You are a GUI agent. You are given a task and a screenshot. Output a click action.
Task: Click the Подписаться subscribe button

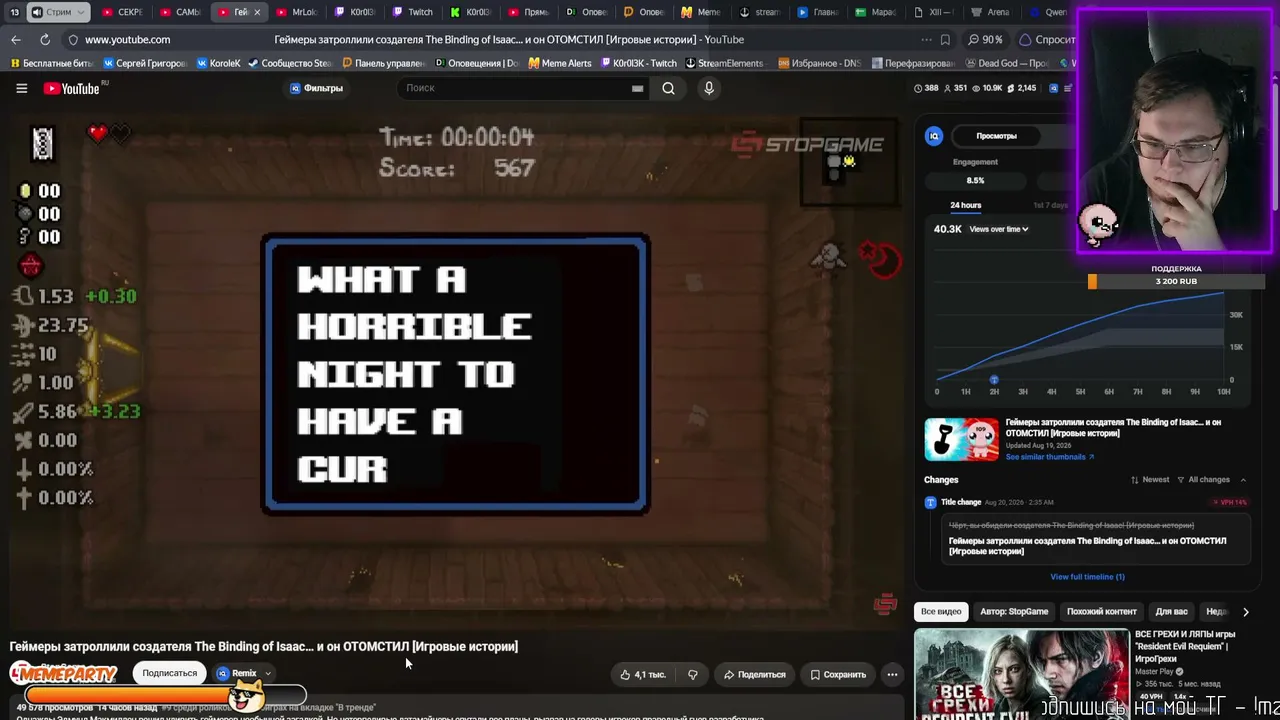(169, 673)
